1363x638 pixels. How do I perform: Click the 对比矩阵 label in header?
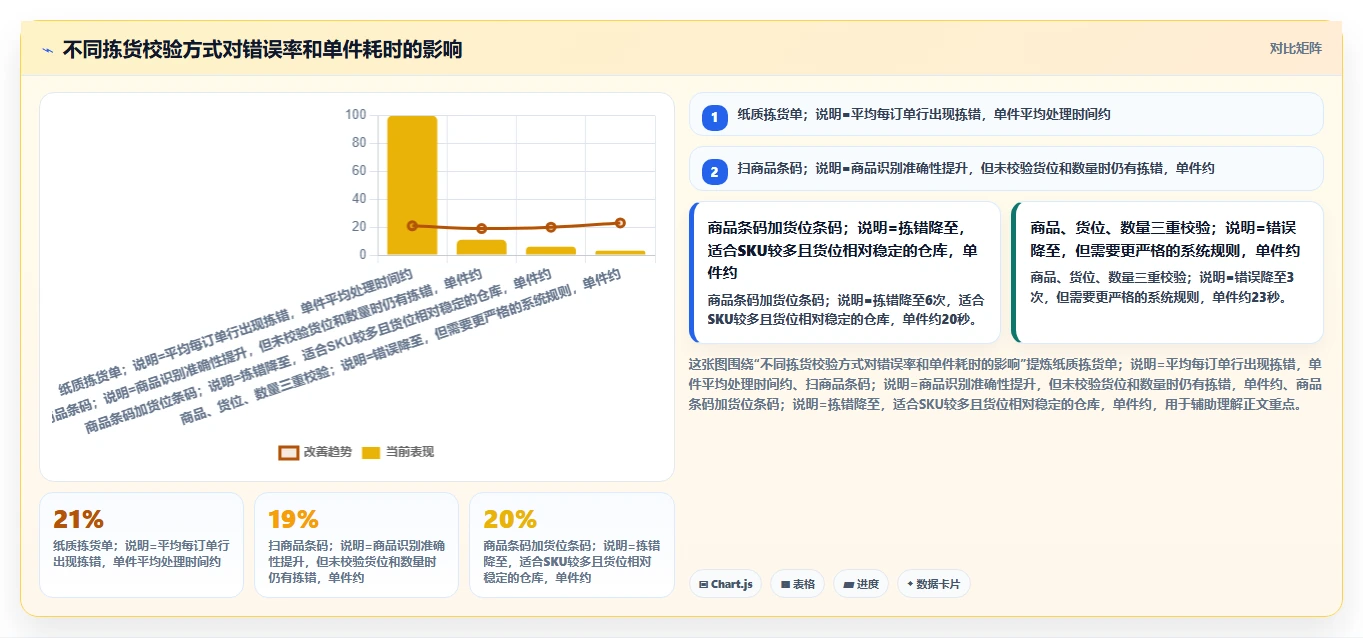[x=1295, y=48]
